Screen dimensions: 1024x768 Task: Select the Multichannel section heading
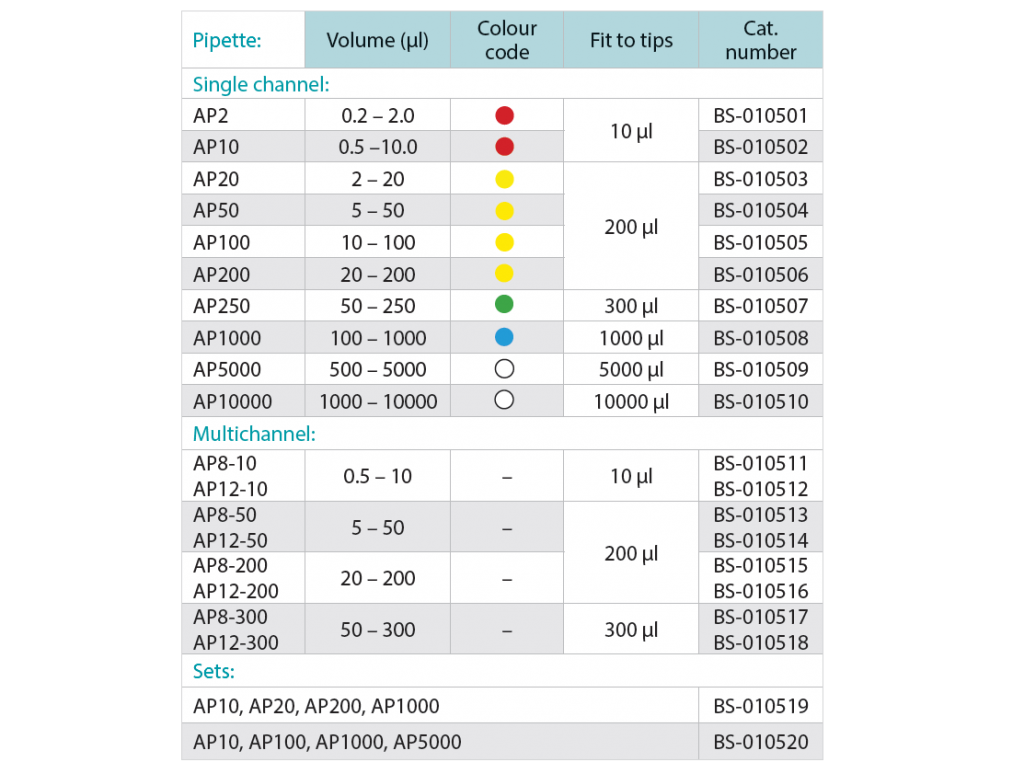254,434
